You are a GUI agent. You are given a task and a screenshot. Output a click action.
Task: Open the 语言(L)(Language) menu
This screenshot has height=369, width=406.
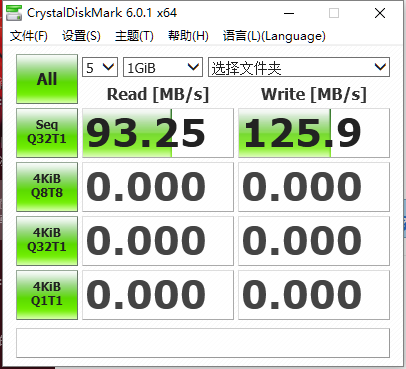(x=274, y=36)
